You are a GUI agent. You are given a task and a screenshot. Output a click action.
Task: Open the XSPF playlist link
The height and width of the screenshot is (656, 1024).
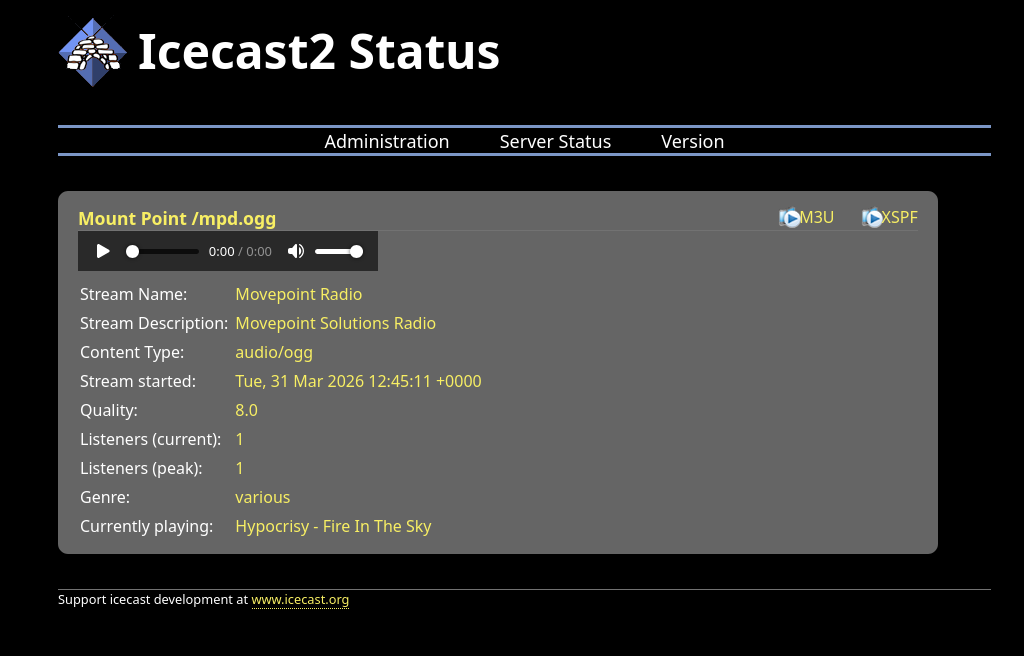tap(900, 218)
